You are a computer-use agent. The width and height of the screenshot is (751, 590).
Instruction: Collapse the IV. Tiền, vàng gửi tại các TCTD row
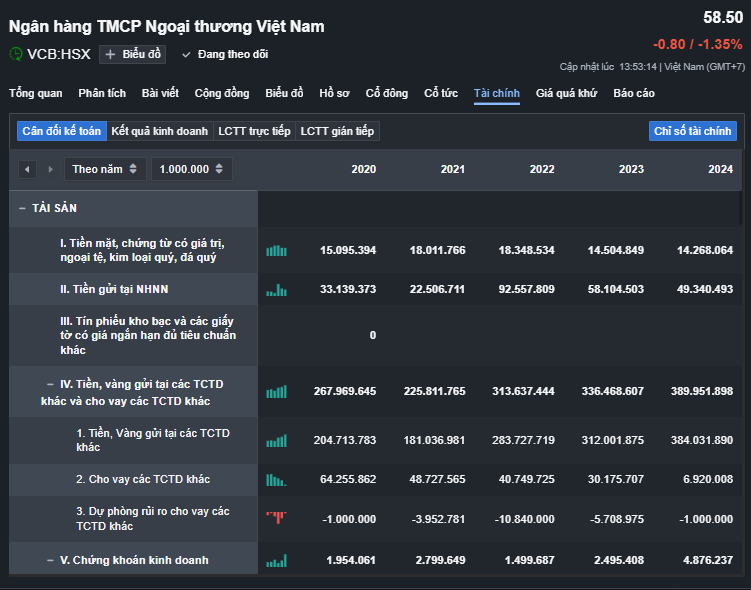[x=50, y=383]
